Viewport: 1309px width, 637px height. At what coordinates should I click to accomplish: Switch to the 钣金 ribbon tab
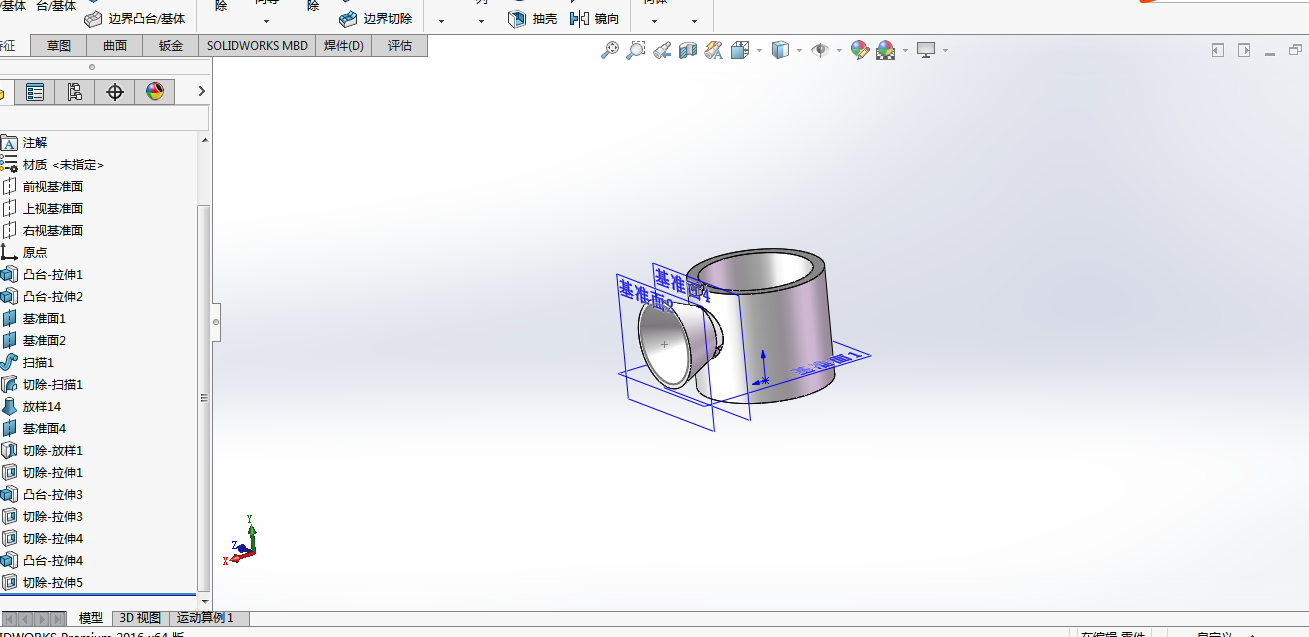tap(171, 45)
